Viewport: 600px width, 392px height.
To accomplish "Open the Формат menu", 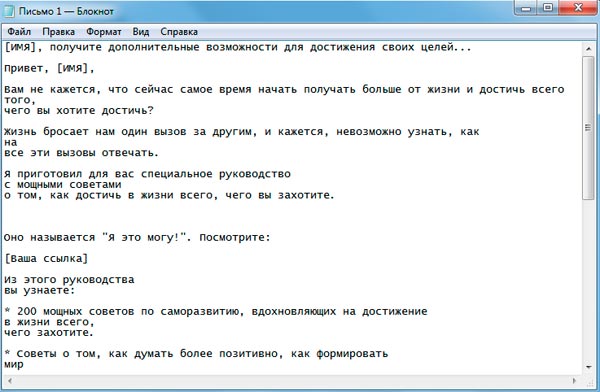I will click(104, 32).
